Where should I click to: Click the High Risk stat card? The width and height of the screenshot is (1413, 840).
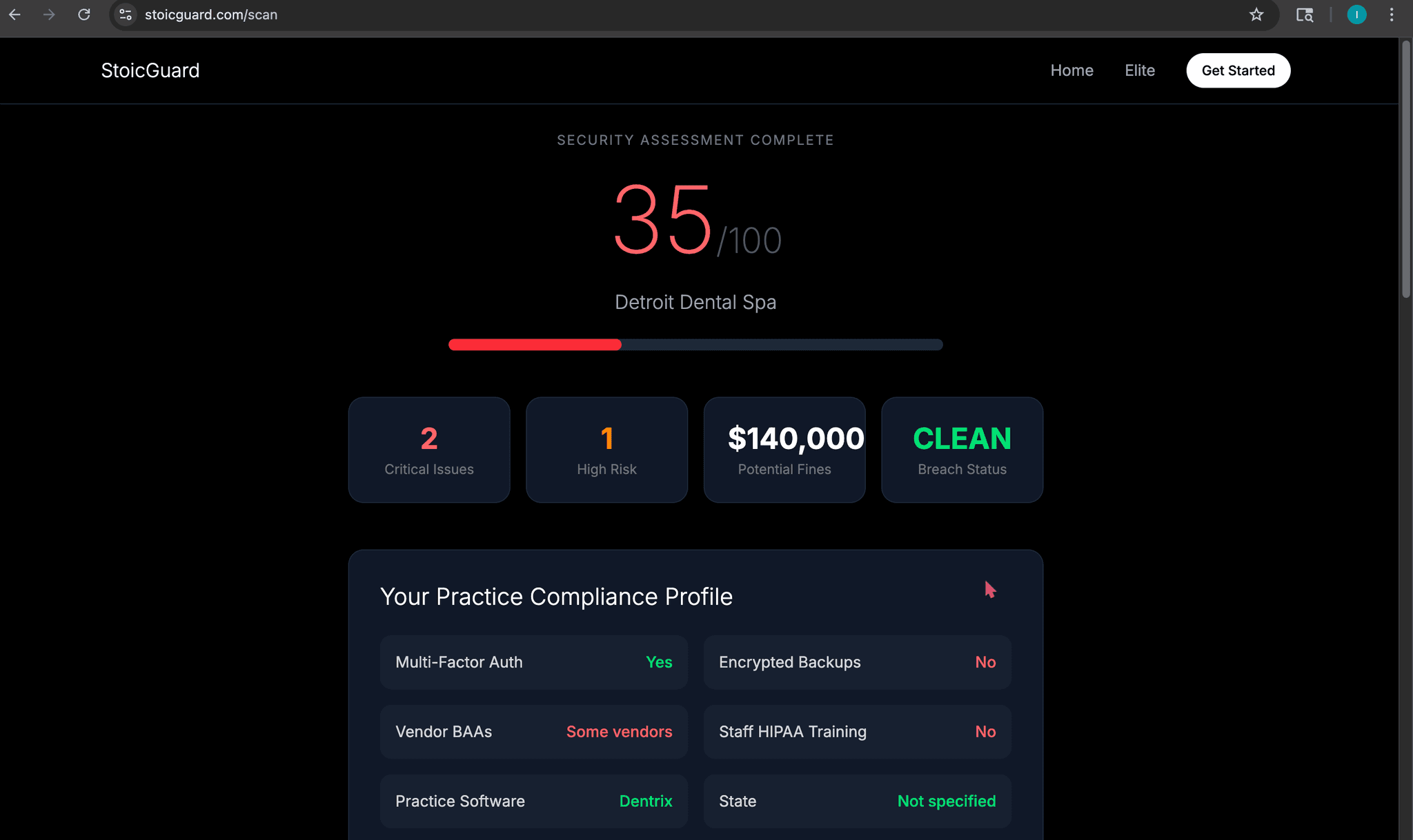606,450
